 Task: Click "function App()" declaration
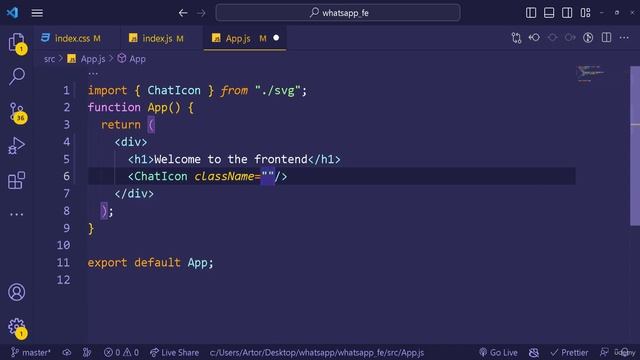[x=134, y=107]
